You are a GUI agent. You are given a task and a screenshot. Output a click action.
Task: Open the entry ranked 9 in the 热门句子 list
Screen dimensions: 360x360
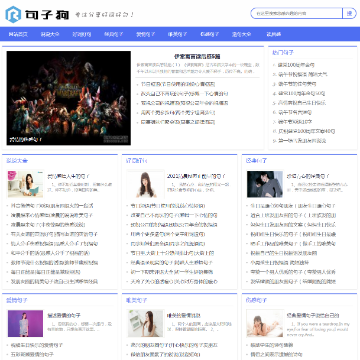pyautogui.click(x=302, y=141)
